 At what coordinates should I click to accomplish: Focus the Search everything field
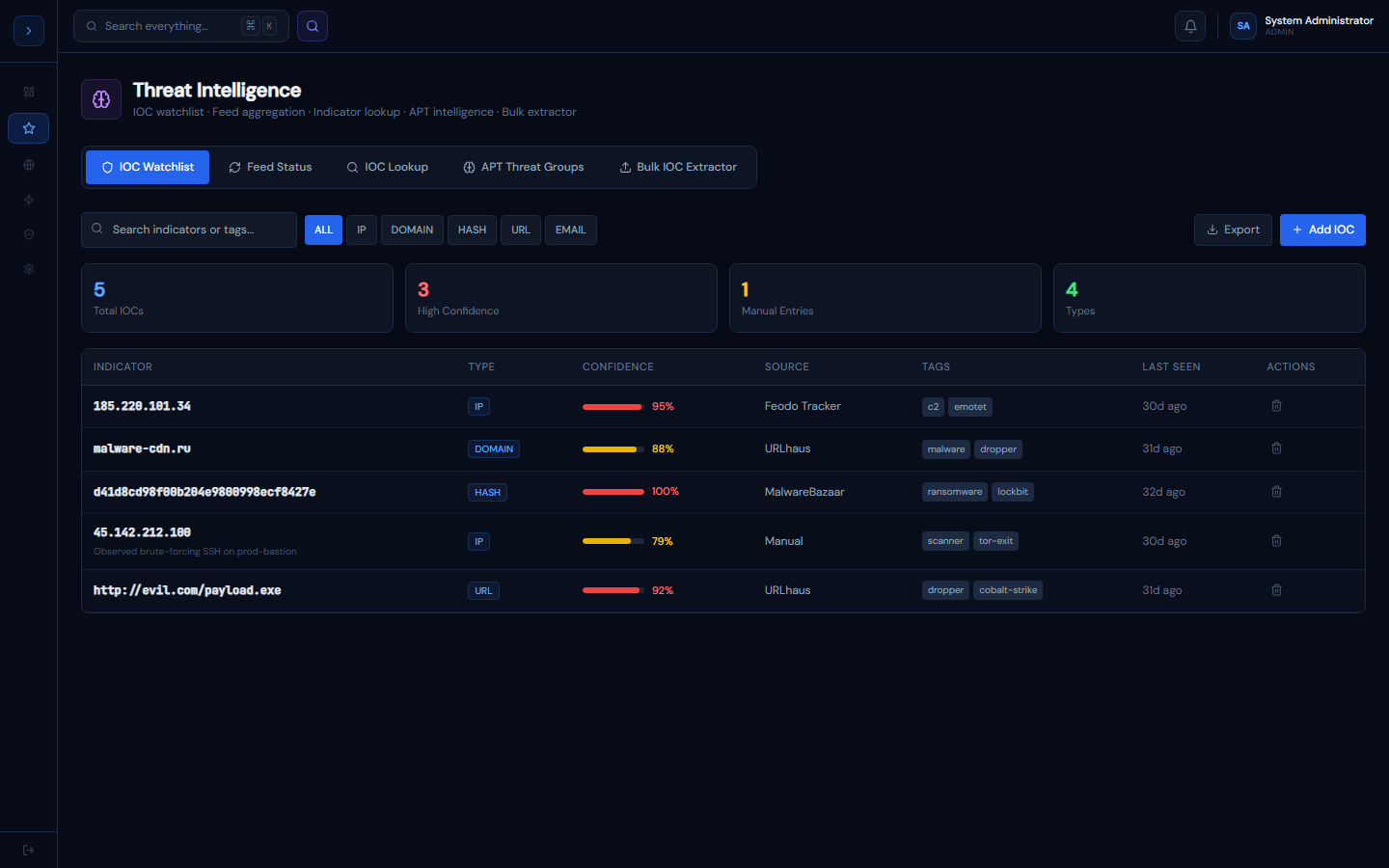click(x=181, y=26)
